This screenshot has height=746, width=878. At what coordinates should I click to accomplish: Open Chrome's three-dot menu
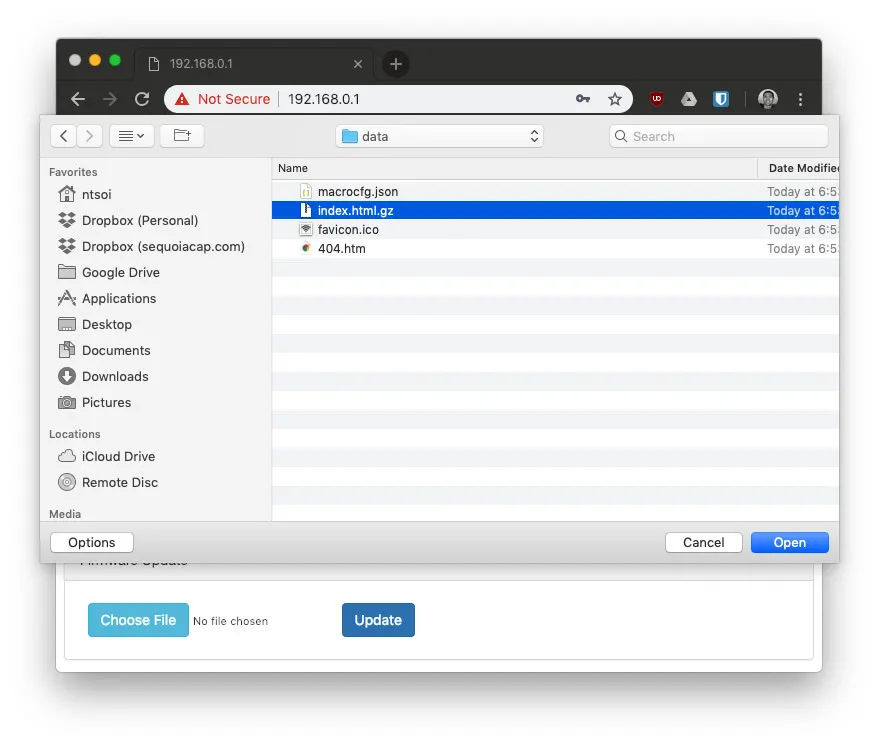(x=800, y=99)
